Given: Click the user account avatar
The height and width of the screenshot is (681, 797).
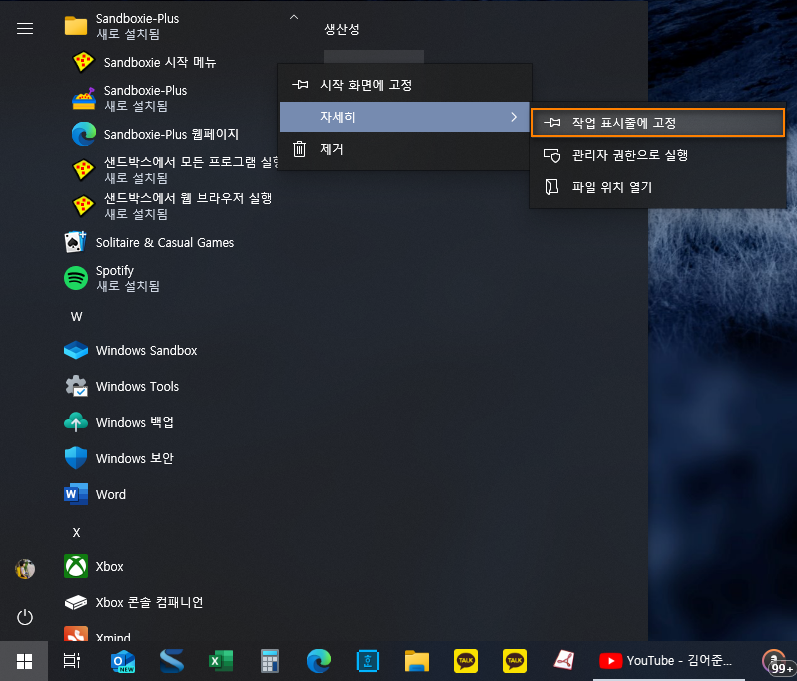Looking at the screenshot, I should point(25,569).
